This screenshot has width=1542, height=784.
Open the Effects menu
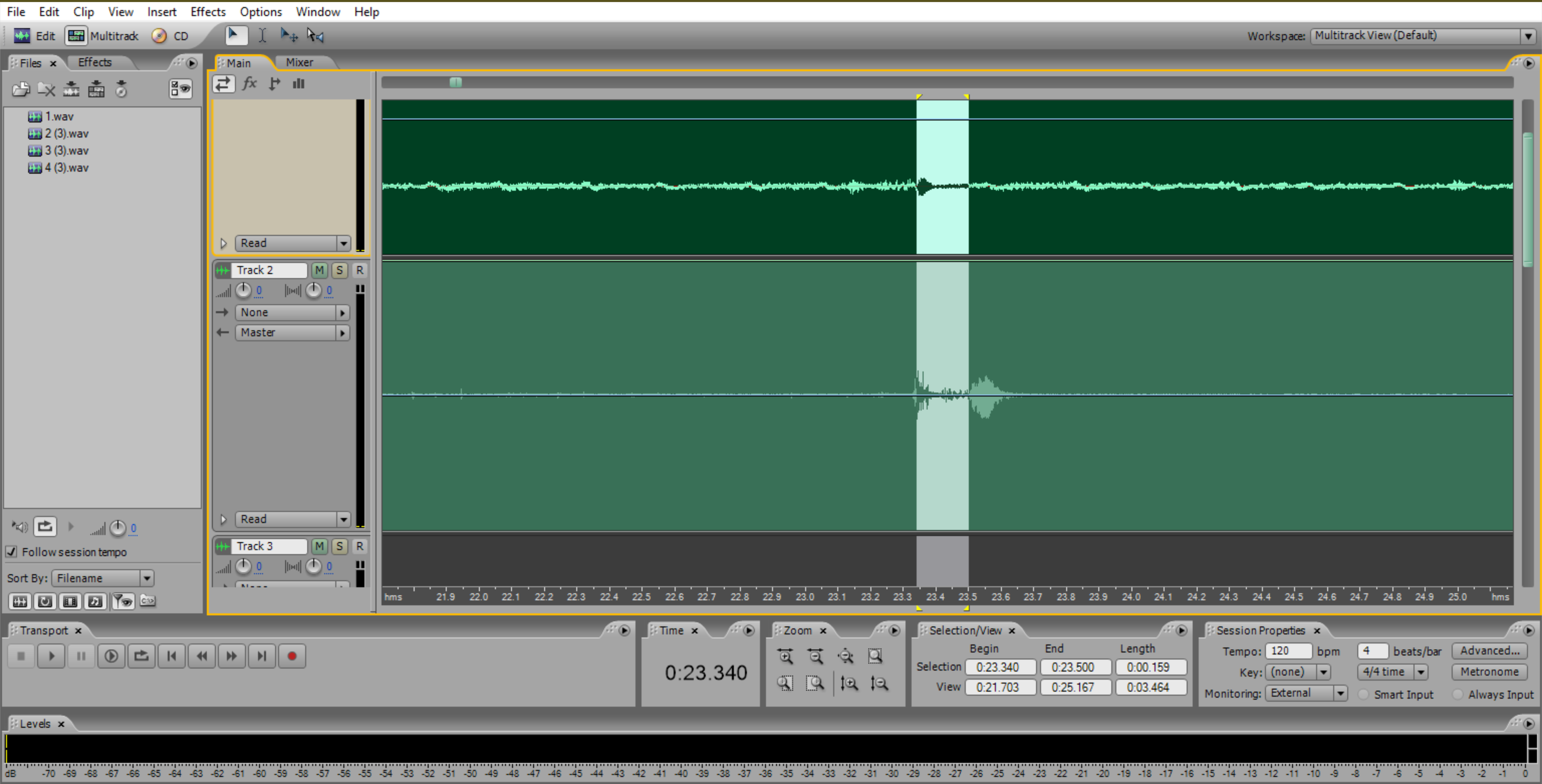pos(208,11)
